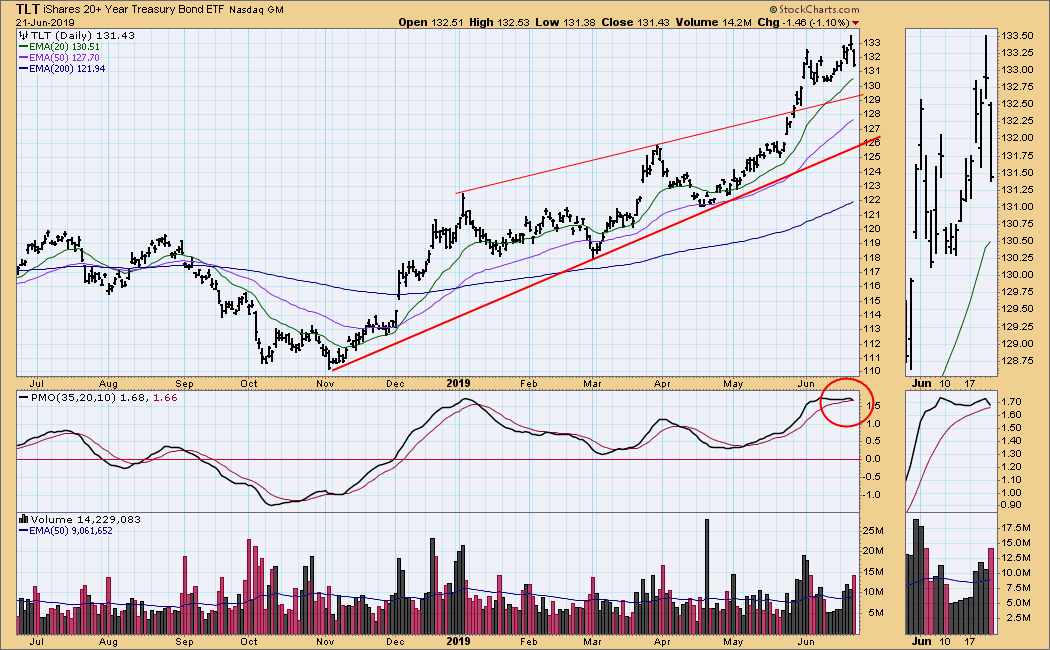This screenshot has height=650, width=1050.
Task: Select the volume EMA(50) 9,061,652 label
Action: 68,530
